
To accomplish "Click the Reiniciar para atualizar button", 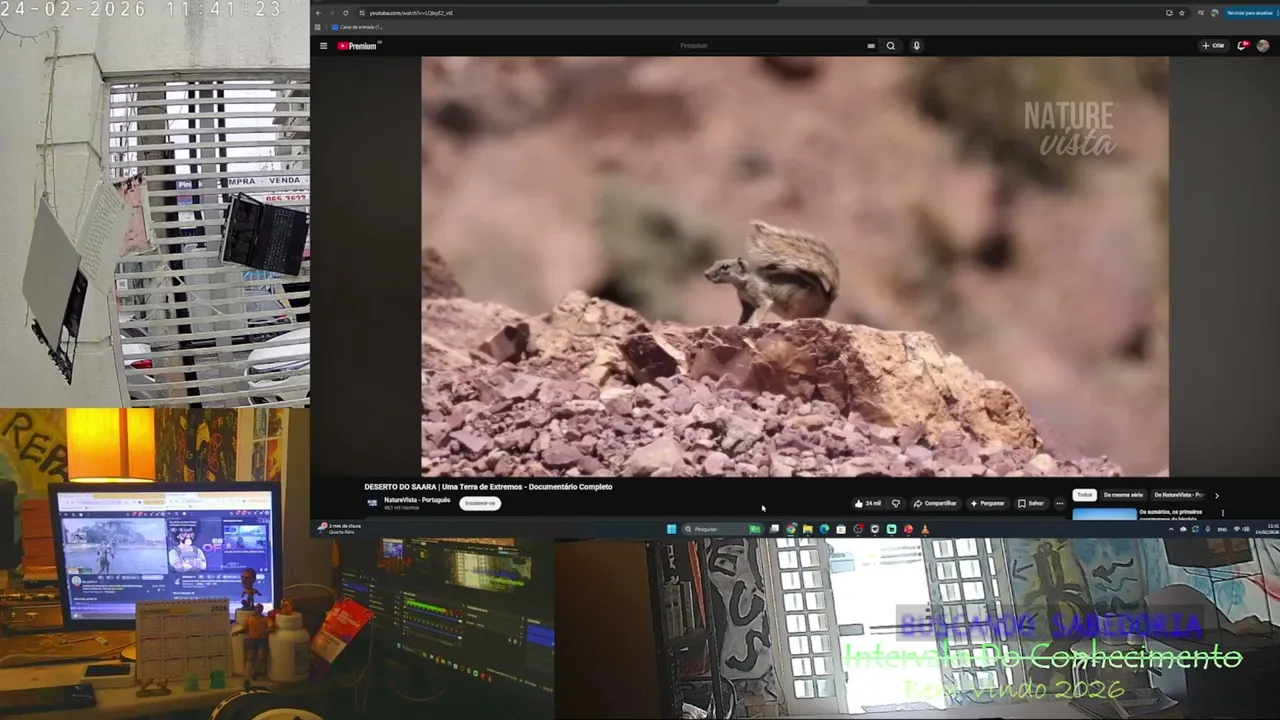I will 1250,13.
